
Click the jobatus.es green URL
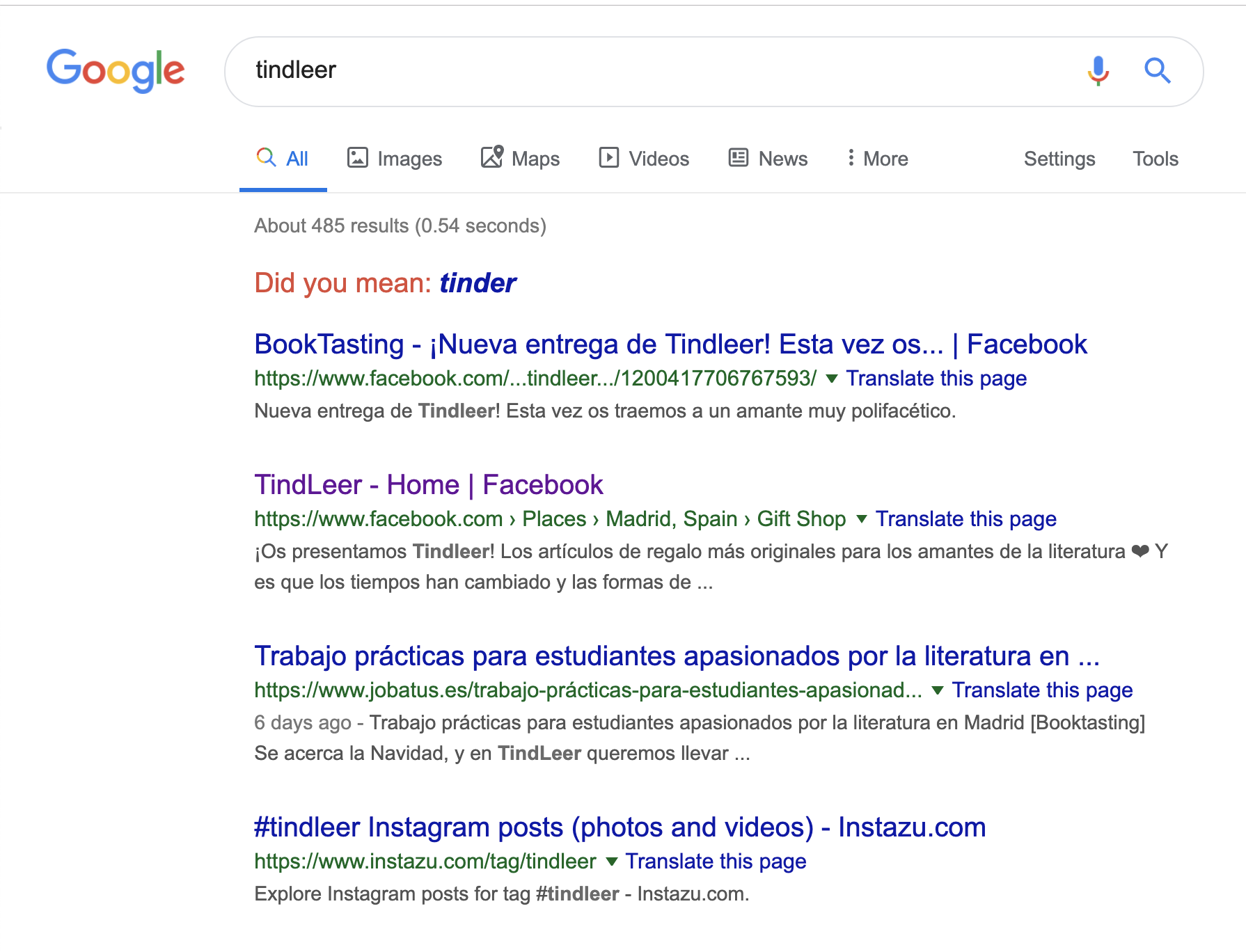[x=588, y=690]
